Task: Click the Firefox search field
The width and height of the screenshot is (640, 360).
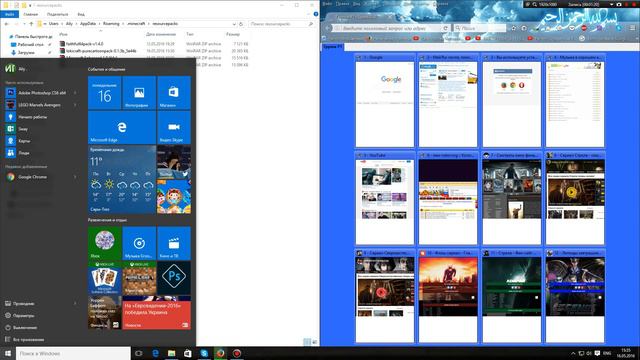Action: tap(480, 28)
